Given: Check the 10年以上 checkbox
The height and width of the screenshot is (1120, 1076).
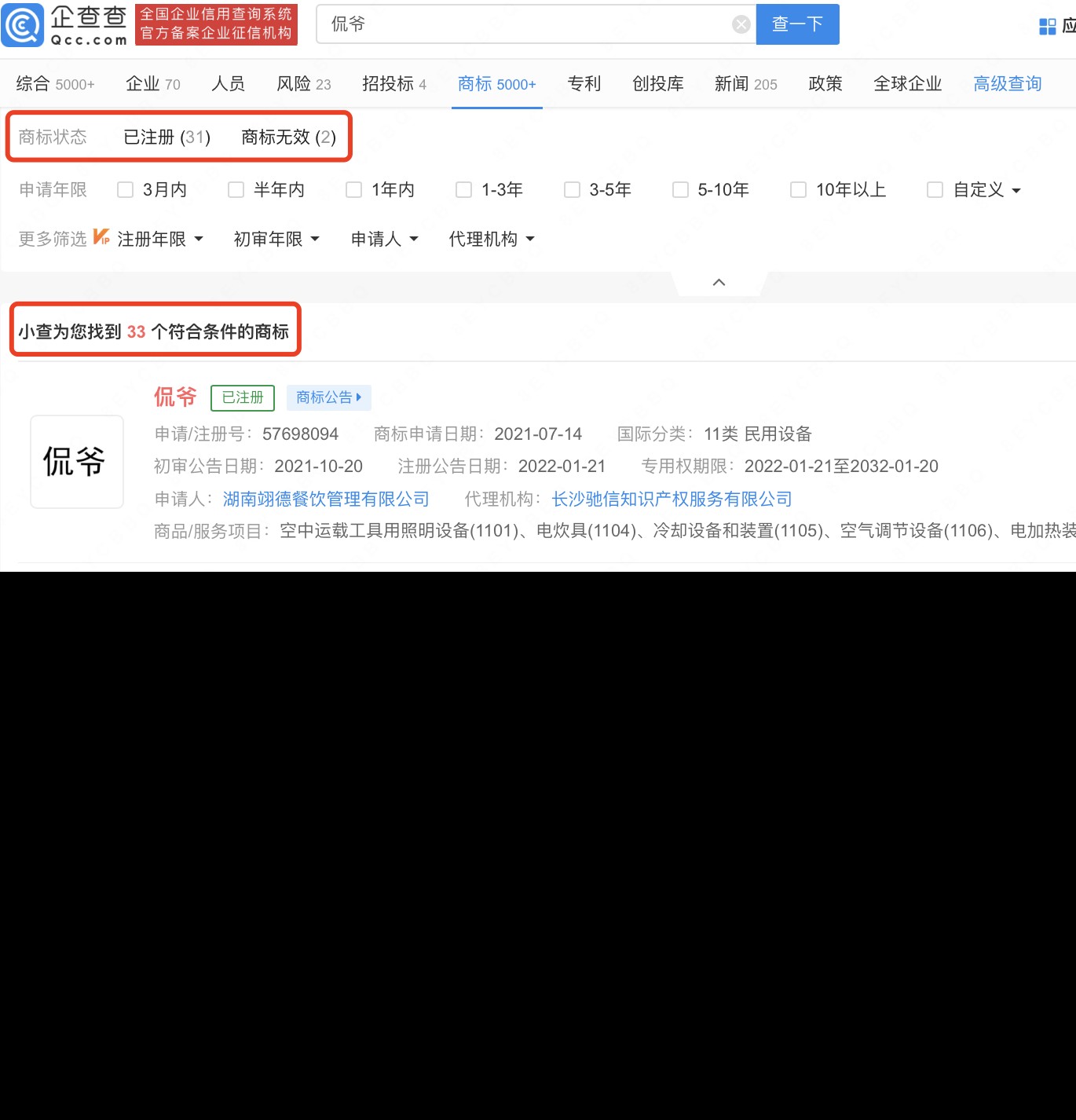Looking at the screenshot, I should click(x=798, y=190).
